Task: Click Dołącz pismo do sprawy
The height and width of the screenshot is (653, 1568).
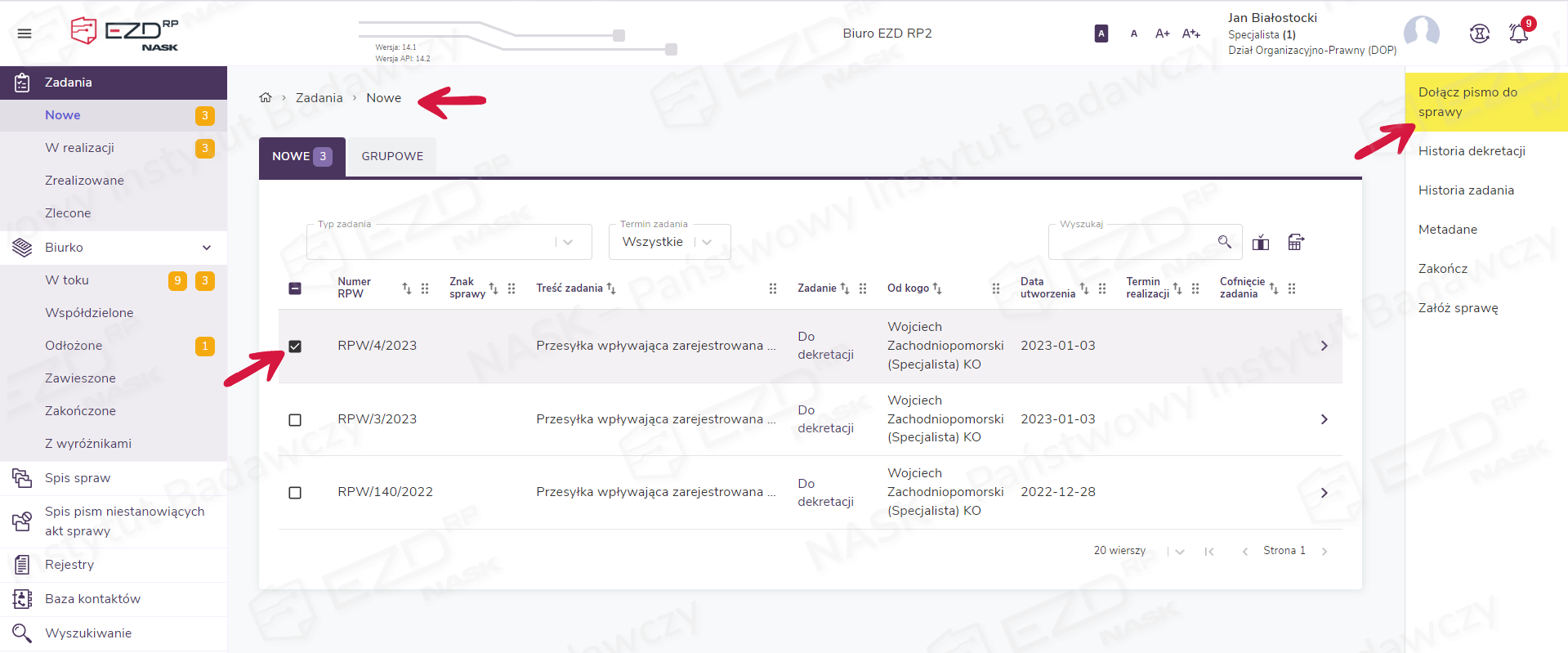Action: tap(1467, 102)
